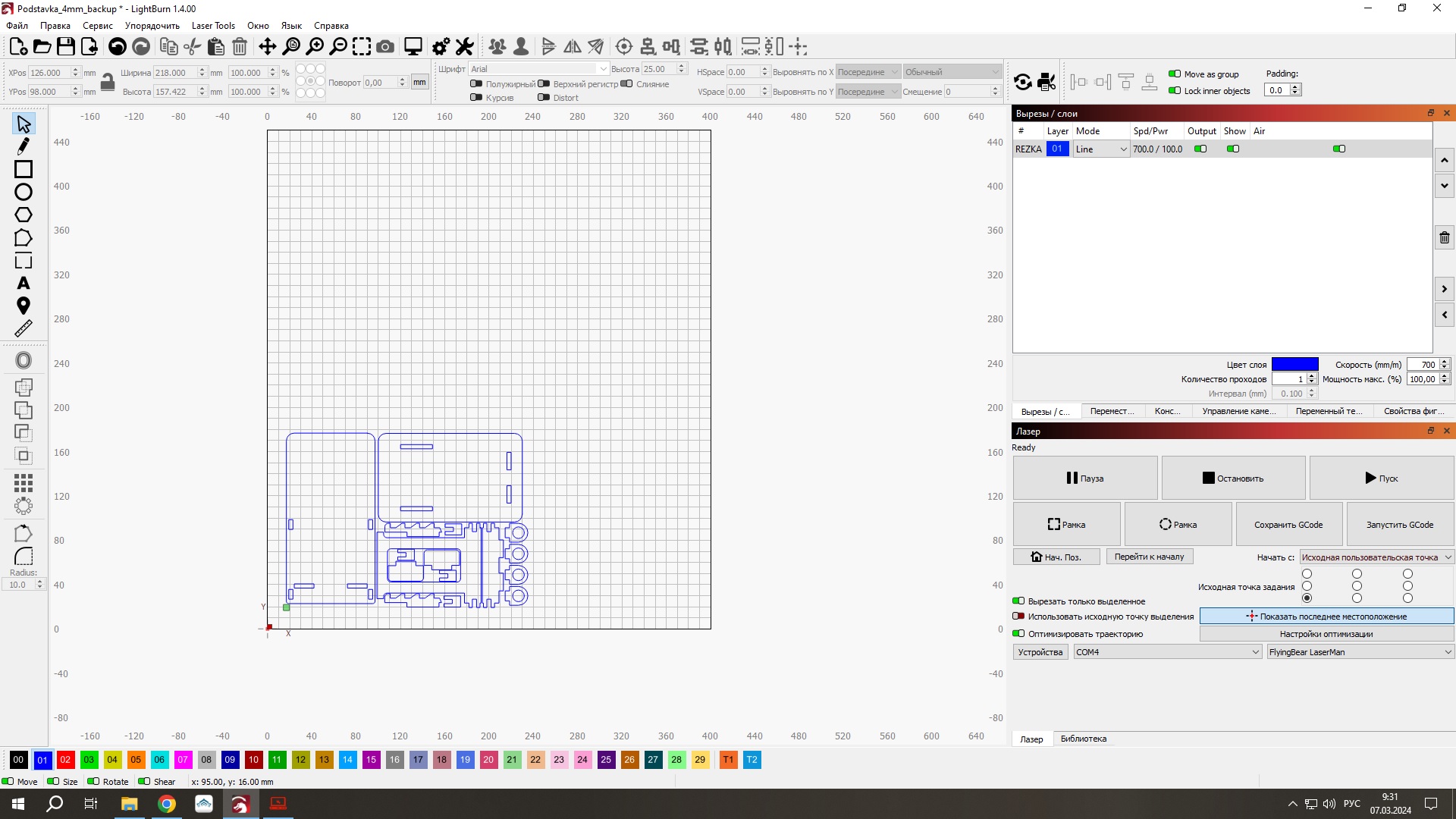
Task: Click the Пуск start button
Action: [1381, 478]
